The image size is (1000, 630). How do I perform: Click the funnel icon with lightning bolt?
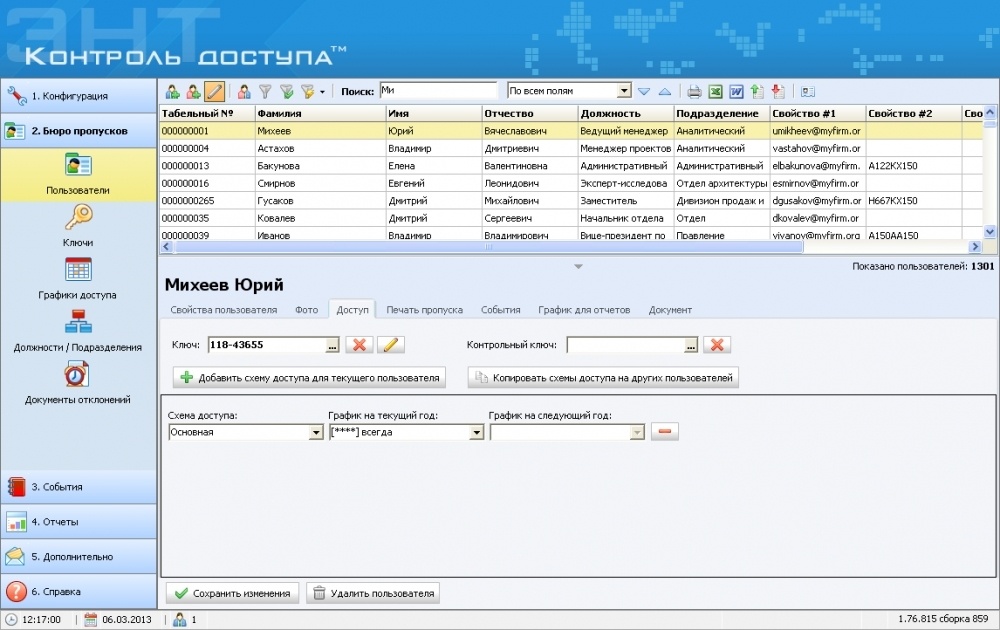(307, 92)
